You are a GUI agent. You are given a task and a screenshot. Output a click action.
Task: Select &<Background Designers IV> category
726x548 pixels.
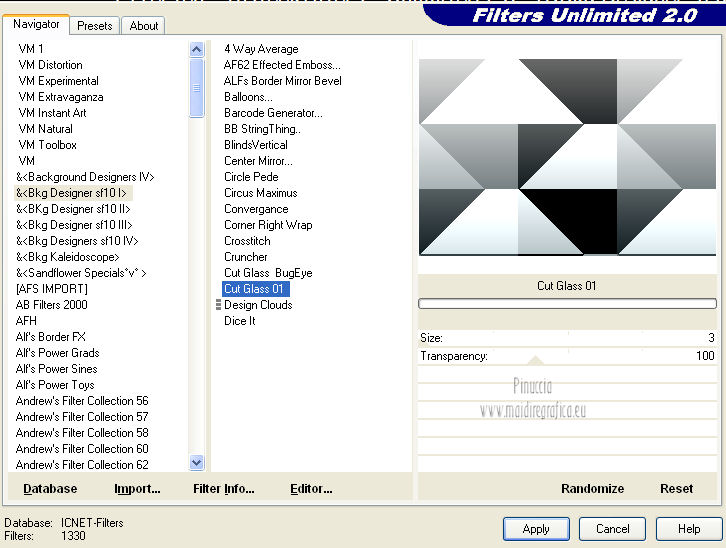click(85, 177)
